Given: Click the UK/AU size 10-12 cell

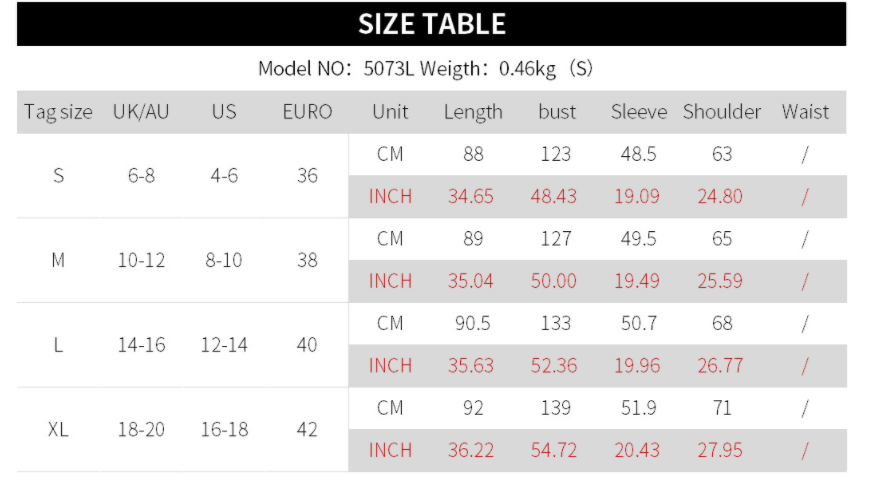Looking at the screenshot, I should 141,260.
